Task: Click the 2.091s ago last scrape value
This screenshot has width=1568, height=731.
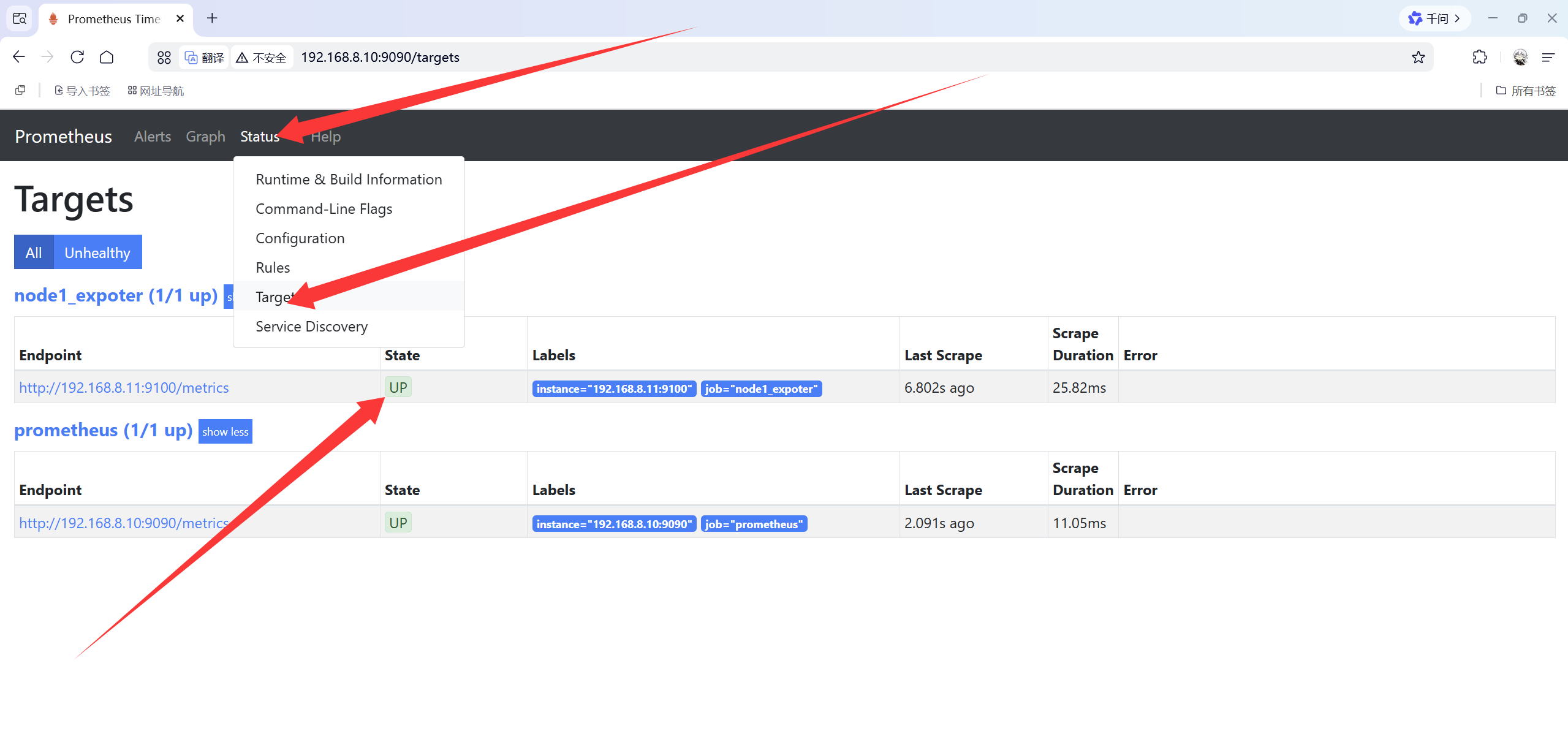Action: point(939,523)
